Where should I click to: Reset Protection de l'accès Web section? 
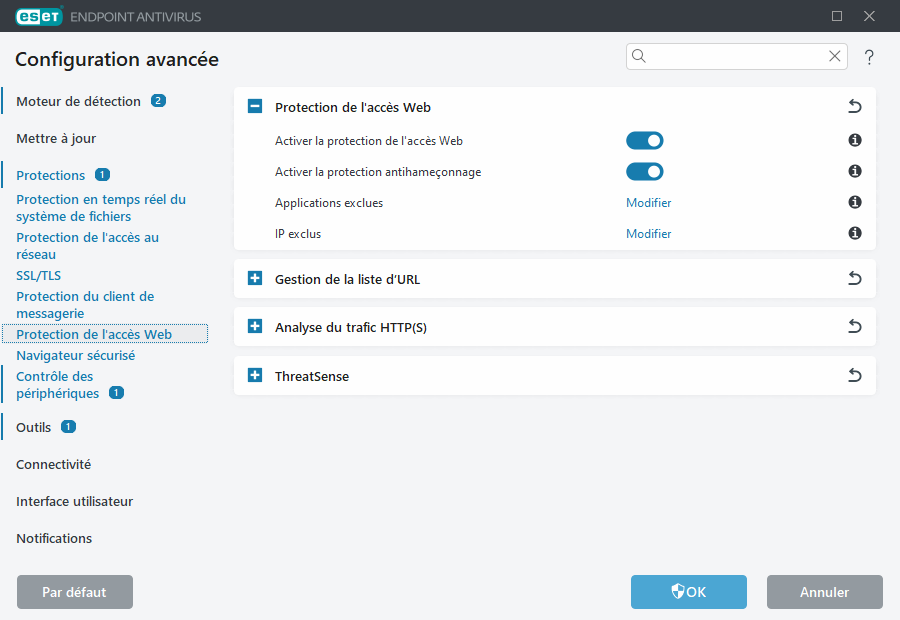(854, 107)
